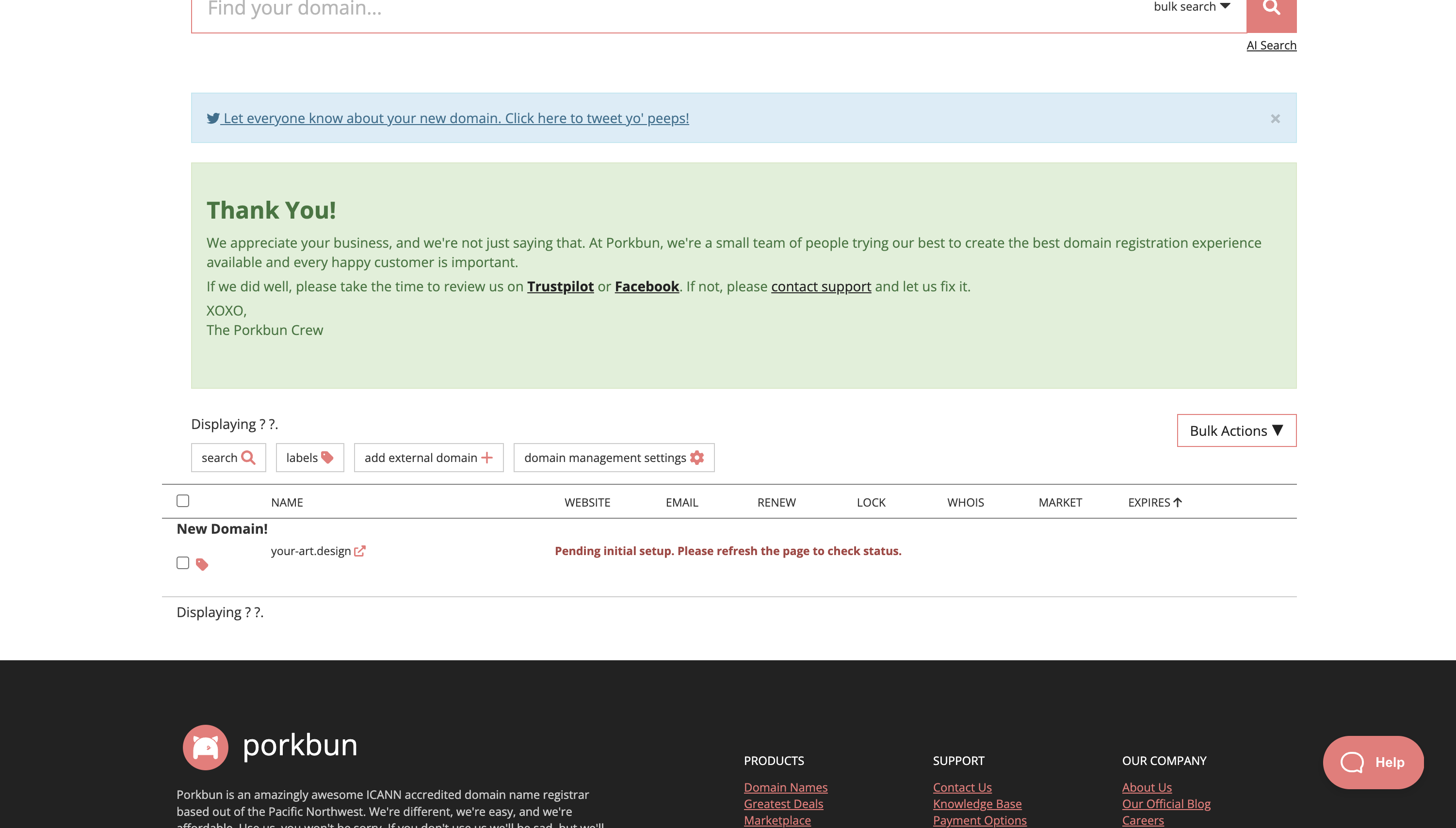Viewport: 1456px width, 828px height.
Task: Click the magnifier search submit icon
Action: pos(1271,8)
